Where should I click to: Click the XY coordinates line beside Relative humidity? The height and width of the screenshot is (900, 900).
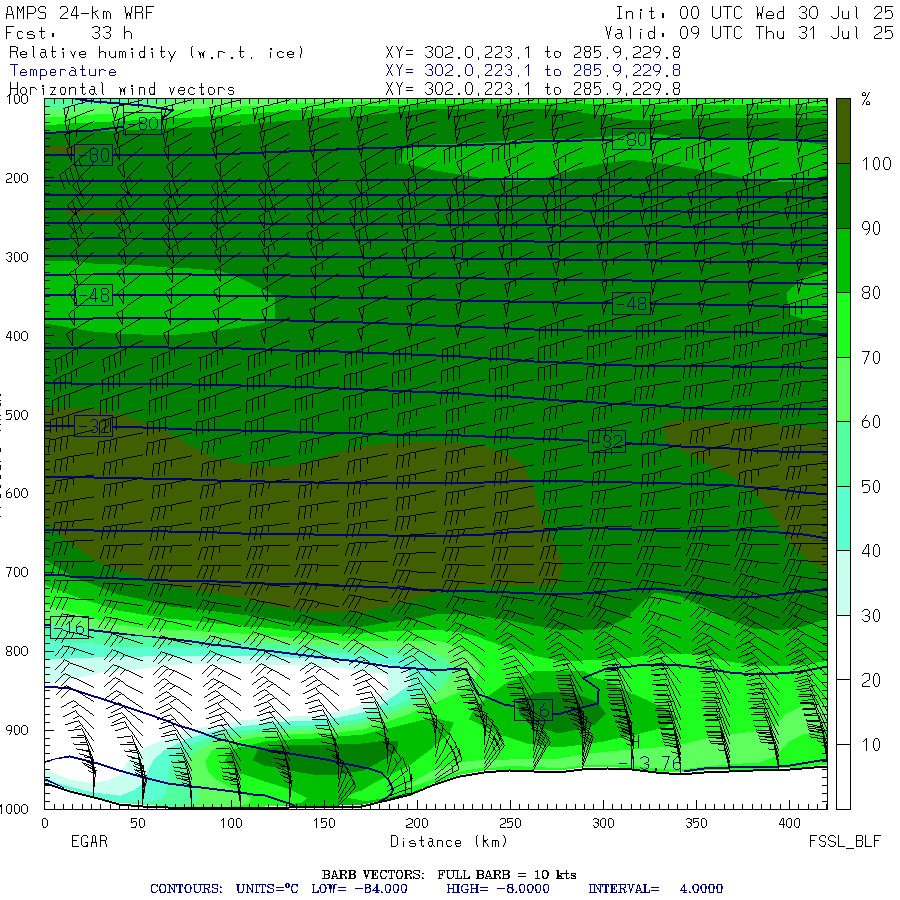(533, 53)
